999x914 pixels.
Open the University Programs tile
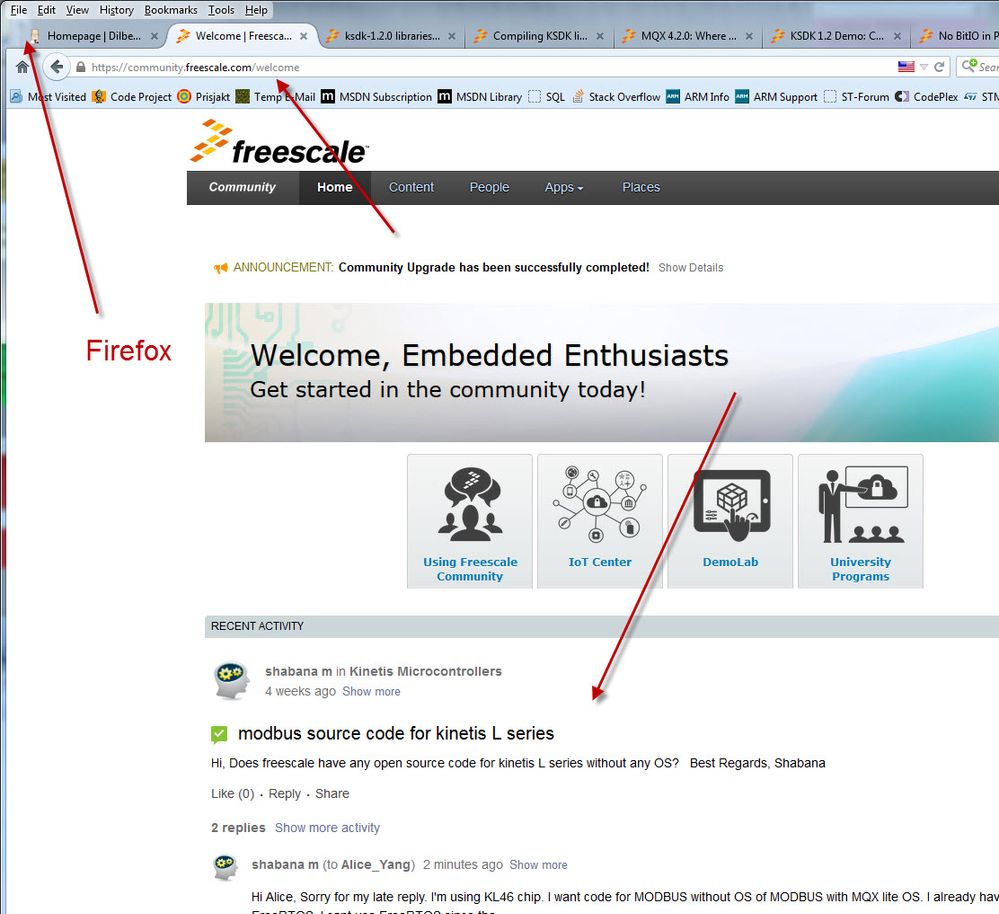click(860, 521)
